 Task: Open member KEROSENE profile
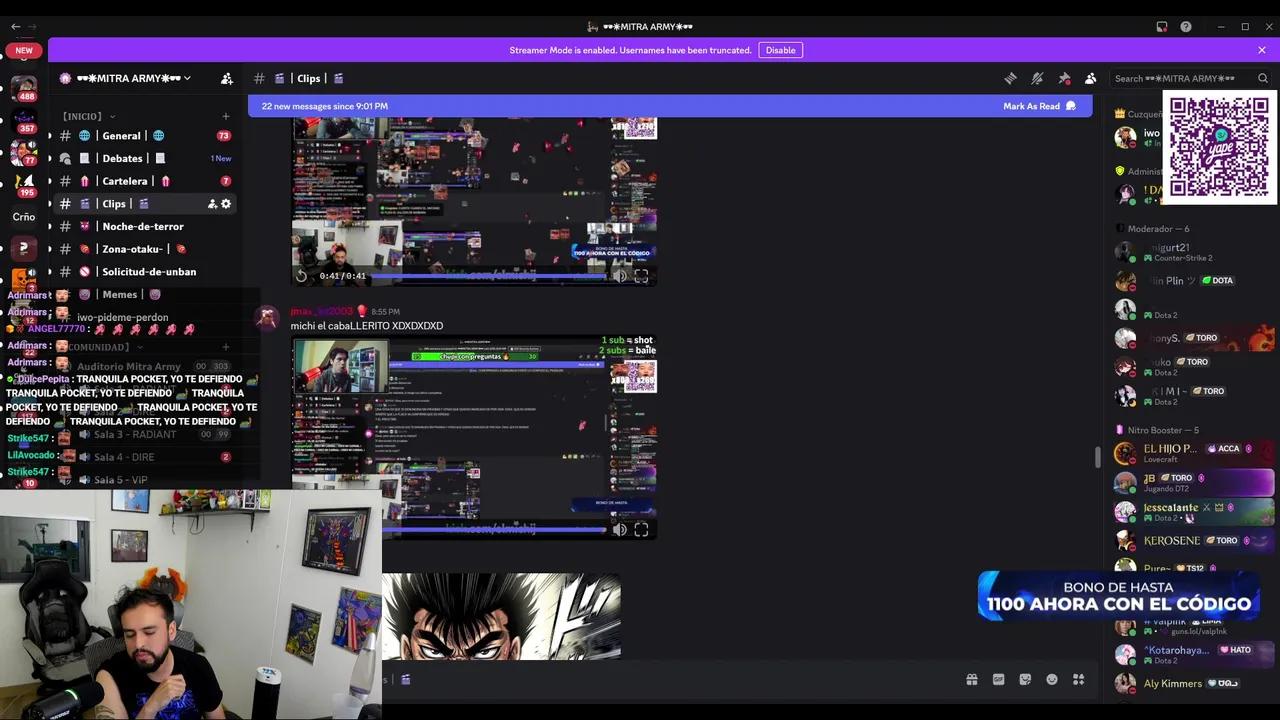click(1192, 541)
